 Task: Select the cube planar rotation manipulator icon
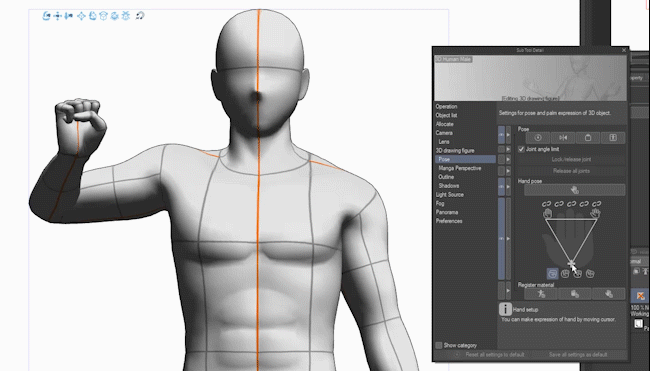(x=104, y=16)
